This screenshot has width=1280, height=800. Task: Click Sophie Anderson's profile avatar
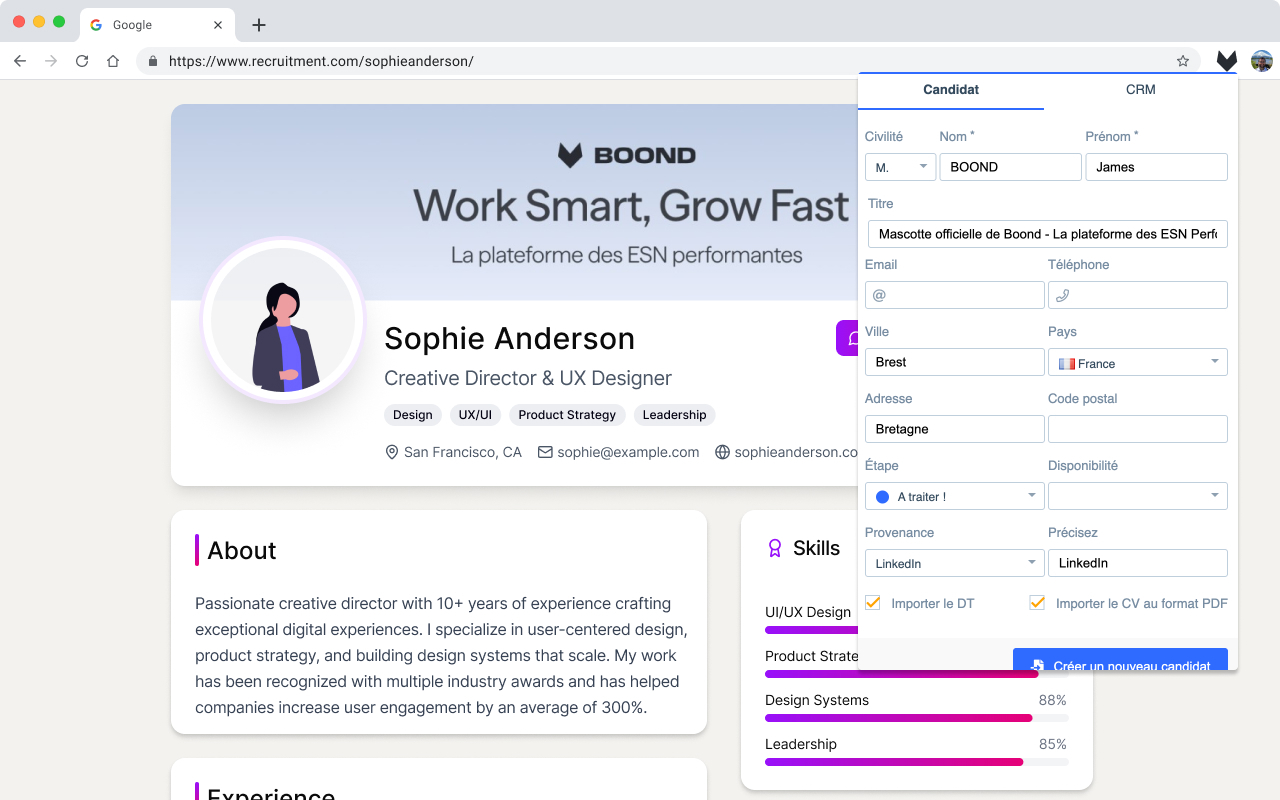[284, 320]
